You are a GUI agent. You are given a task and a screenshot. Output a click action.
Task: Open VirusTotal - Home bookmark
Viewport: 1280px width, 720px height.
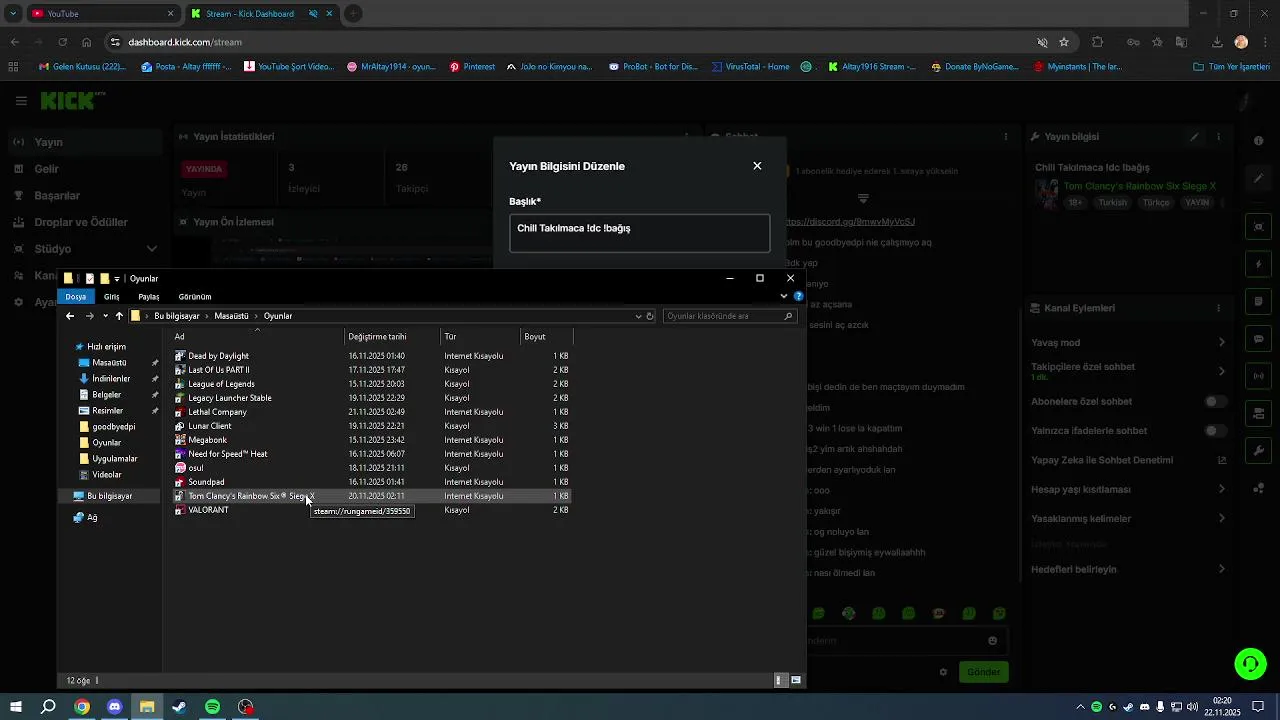click(750, 67)
